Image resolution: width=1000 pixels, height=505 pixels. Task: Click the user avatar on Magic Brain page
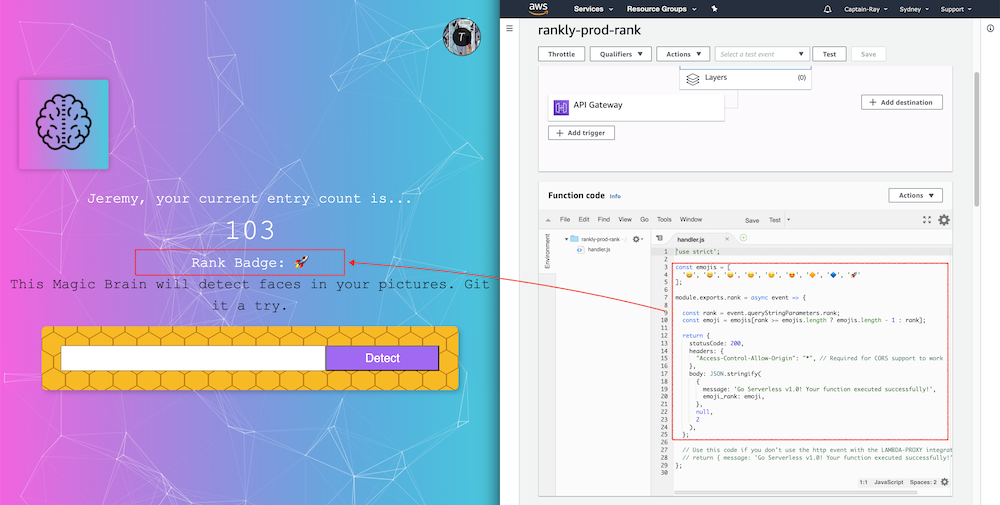(x=462, y=36)
